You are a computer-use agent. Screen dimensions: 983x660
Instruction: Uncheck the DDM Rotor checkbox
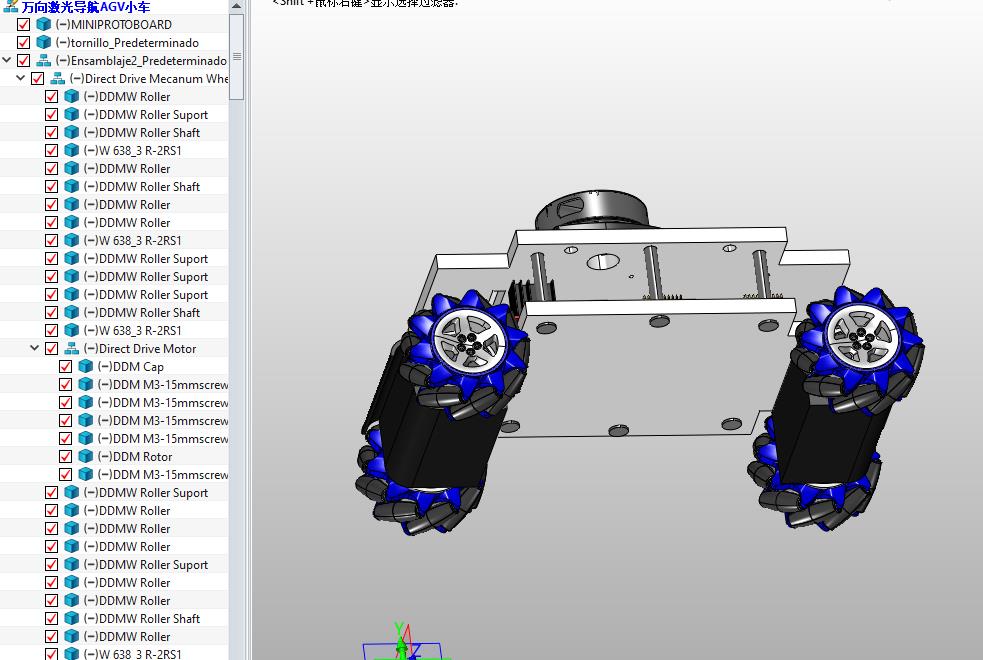point(65,456)
